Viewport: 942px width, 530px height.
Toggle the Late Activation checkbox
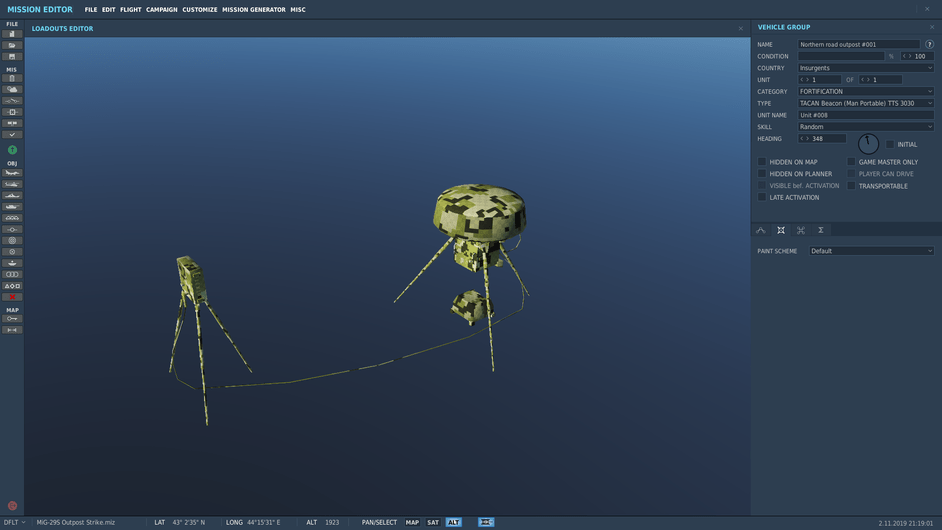pyautogui.click(x=762, y=198)
